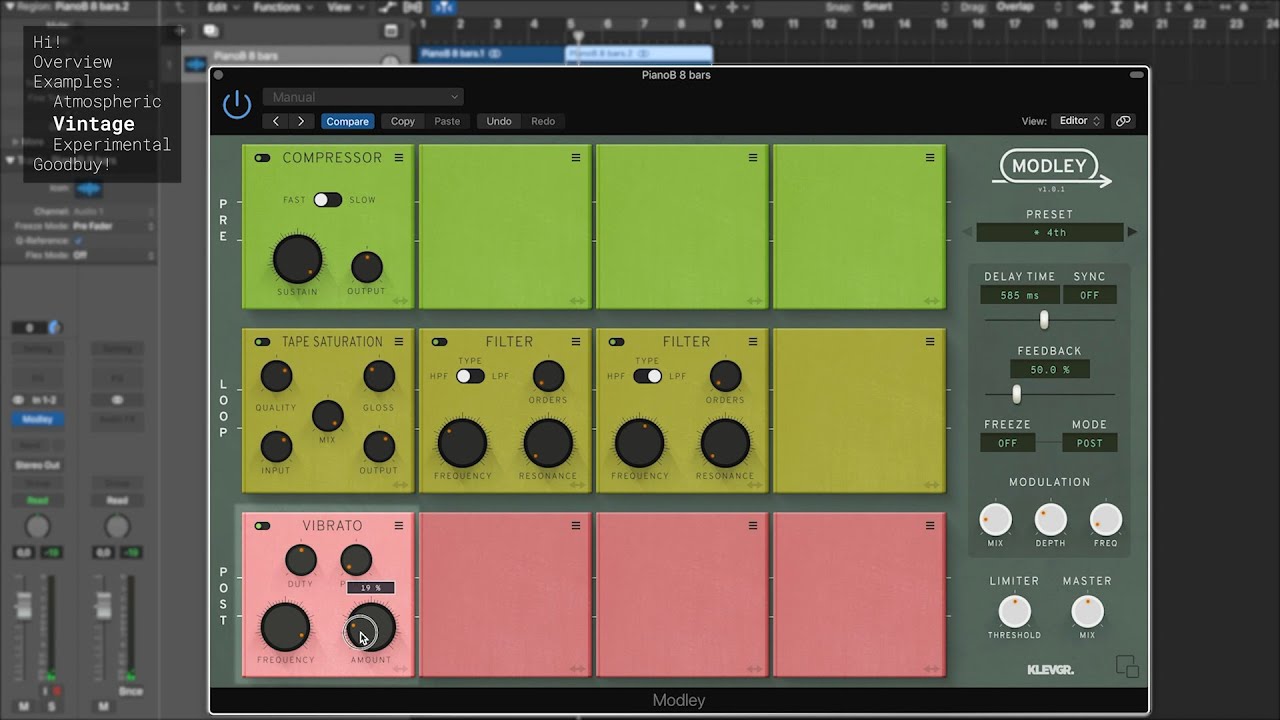Click the Copy button in plugin header
The height and width of the screenshot is (720, 1280).
point(403,121)
